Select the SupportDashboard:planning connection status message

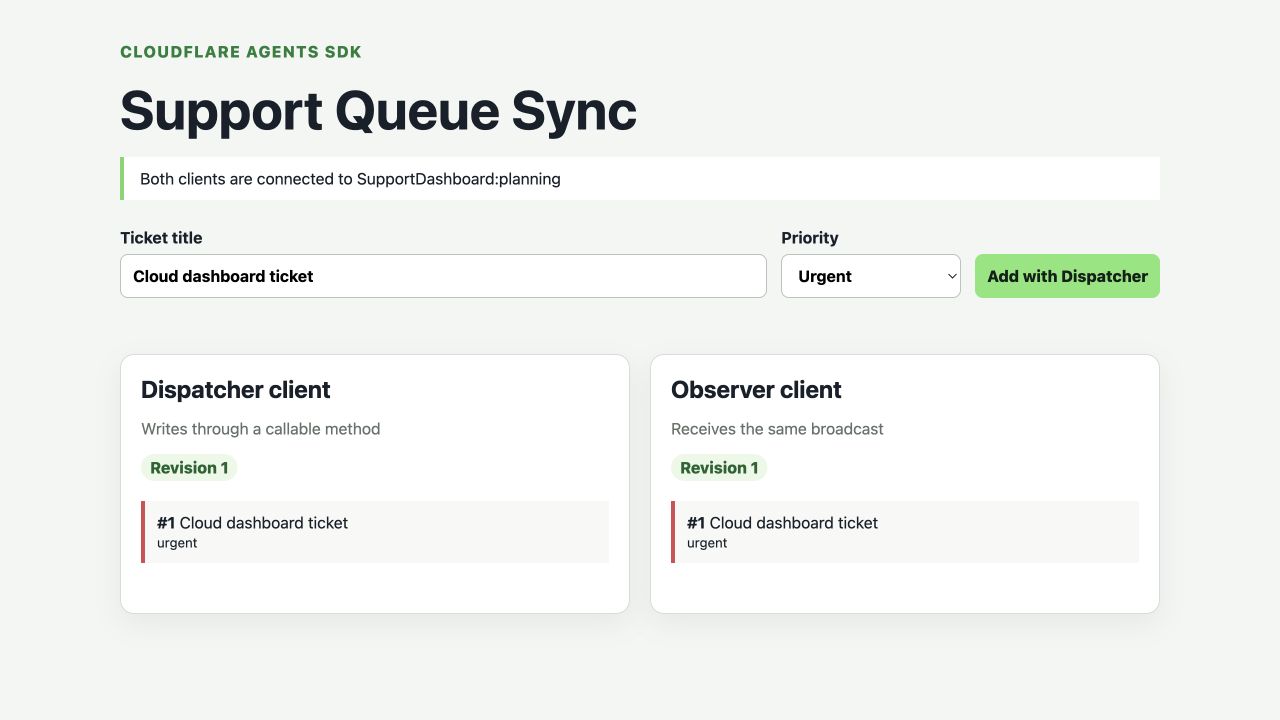[x=640, y=179]
